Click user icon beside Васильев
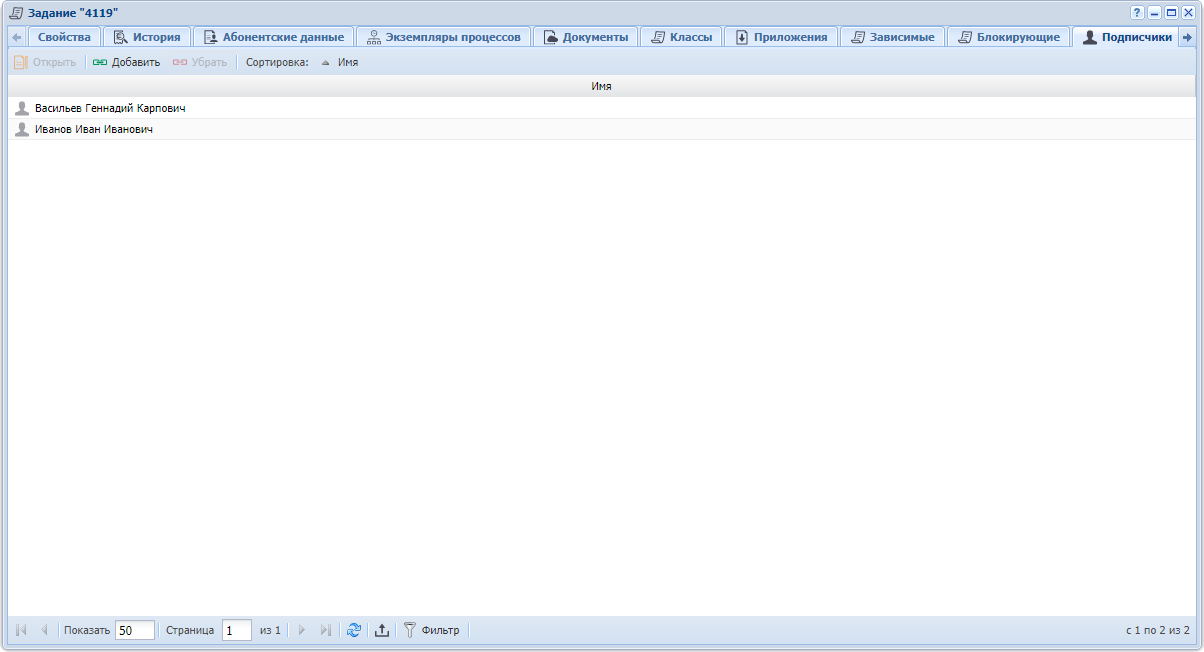Image resolution: width=1204 pixels, height=652 pixels. tap(22, 108)
